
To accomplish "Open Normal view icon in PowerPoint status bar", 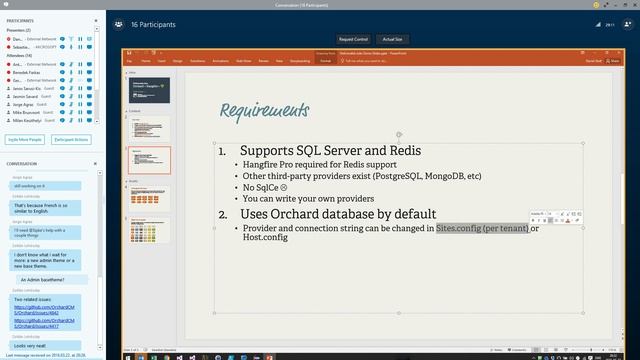I will point(536,350).
